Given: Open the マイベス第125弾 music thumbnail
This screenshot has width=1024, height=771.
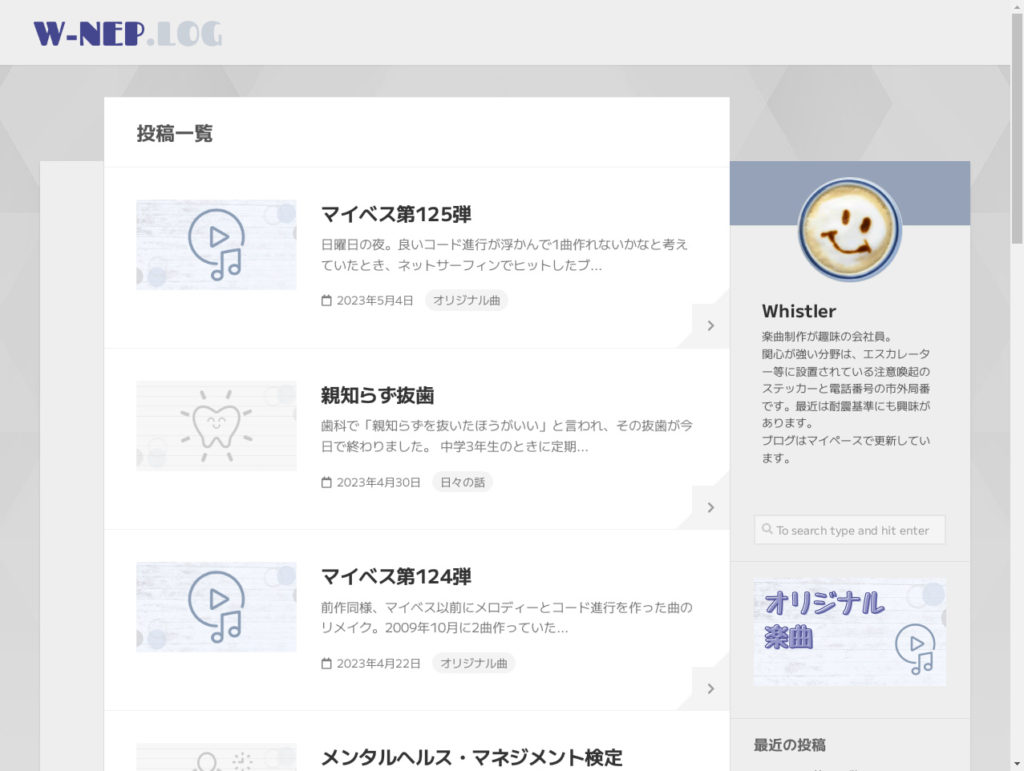Looking at the screenshot, I should 216,245.
